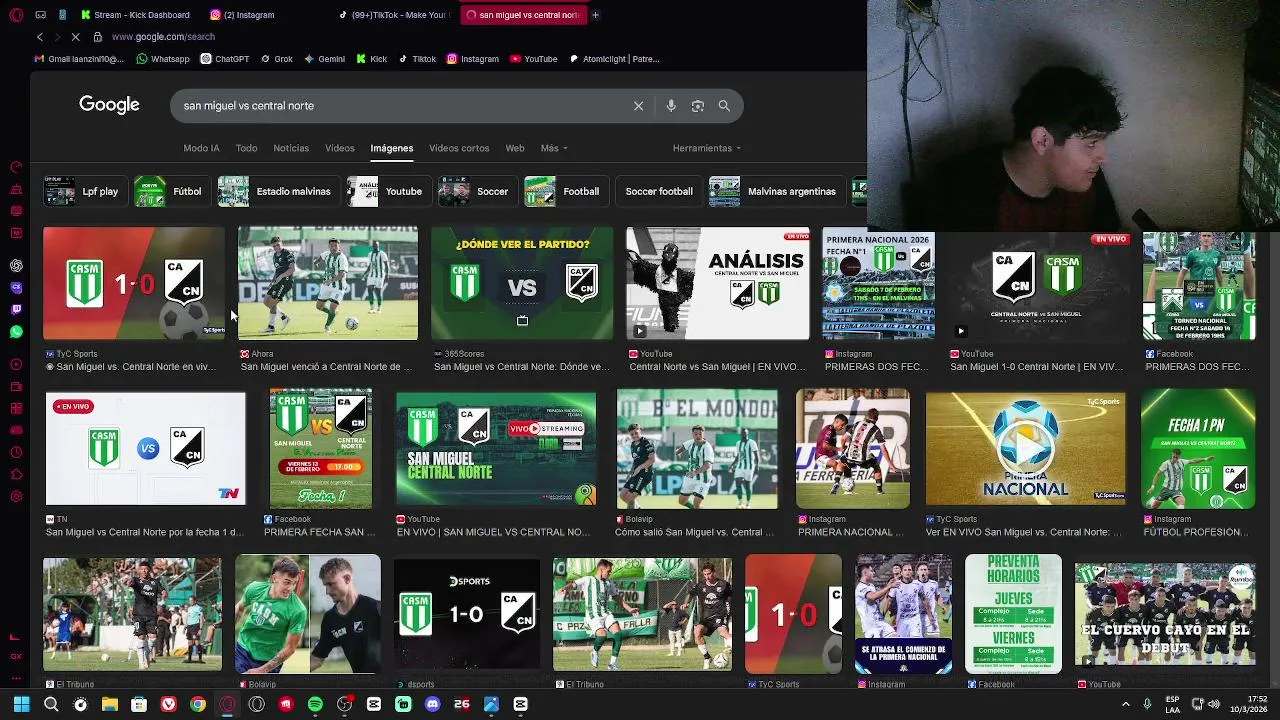Open TyC Sports 1-0 score image result
This screenshot has width=1280, height=720.
(x=134, y=283)
